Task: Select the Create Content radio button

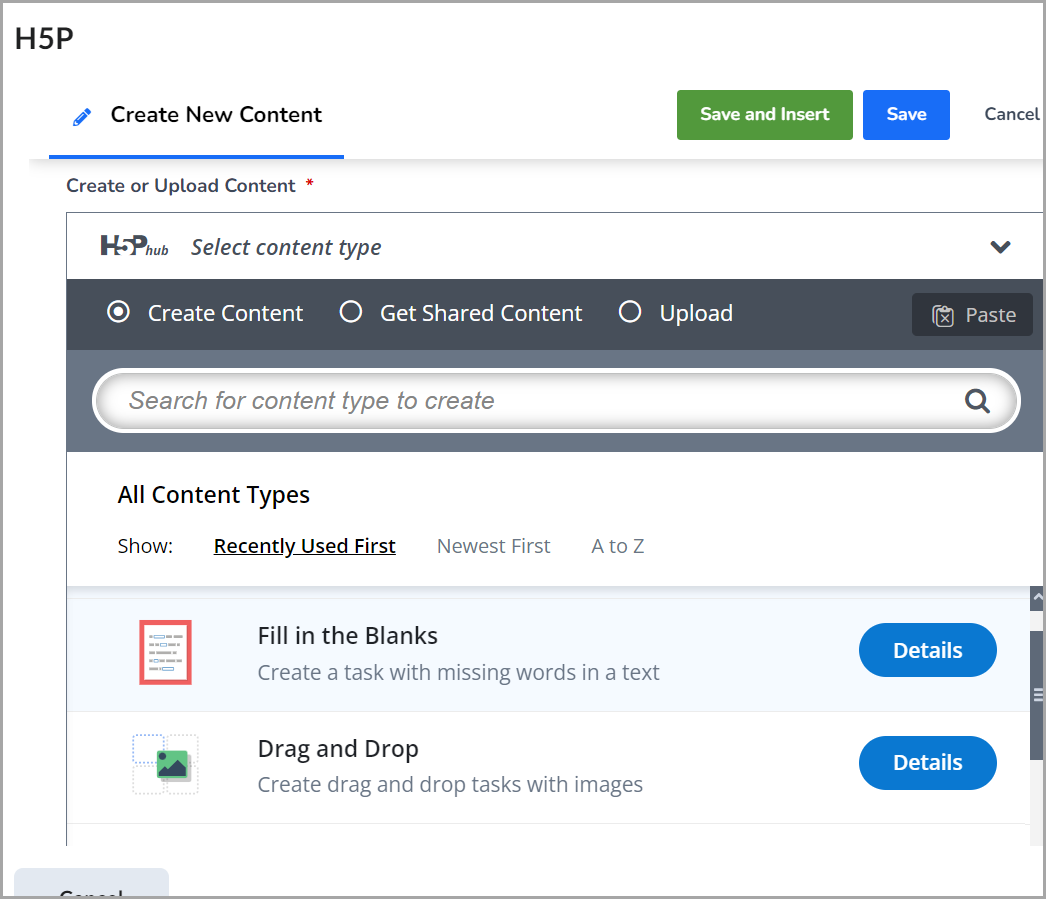Action: [x=118, y=312]
